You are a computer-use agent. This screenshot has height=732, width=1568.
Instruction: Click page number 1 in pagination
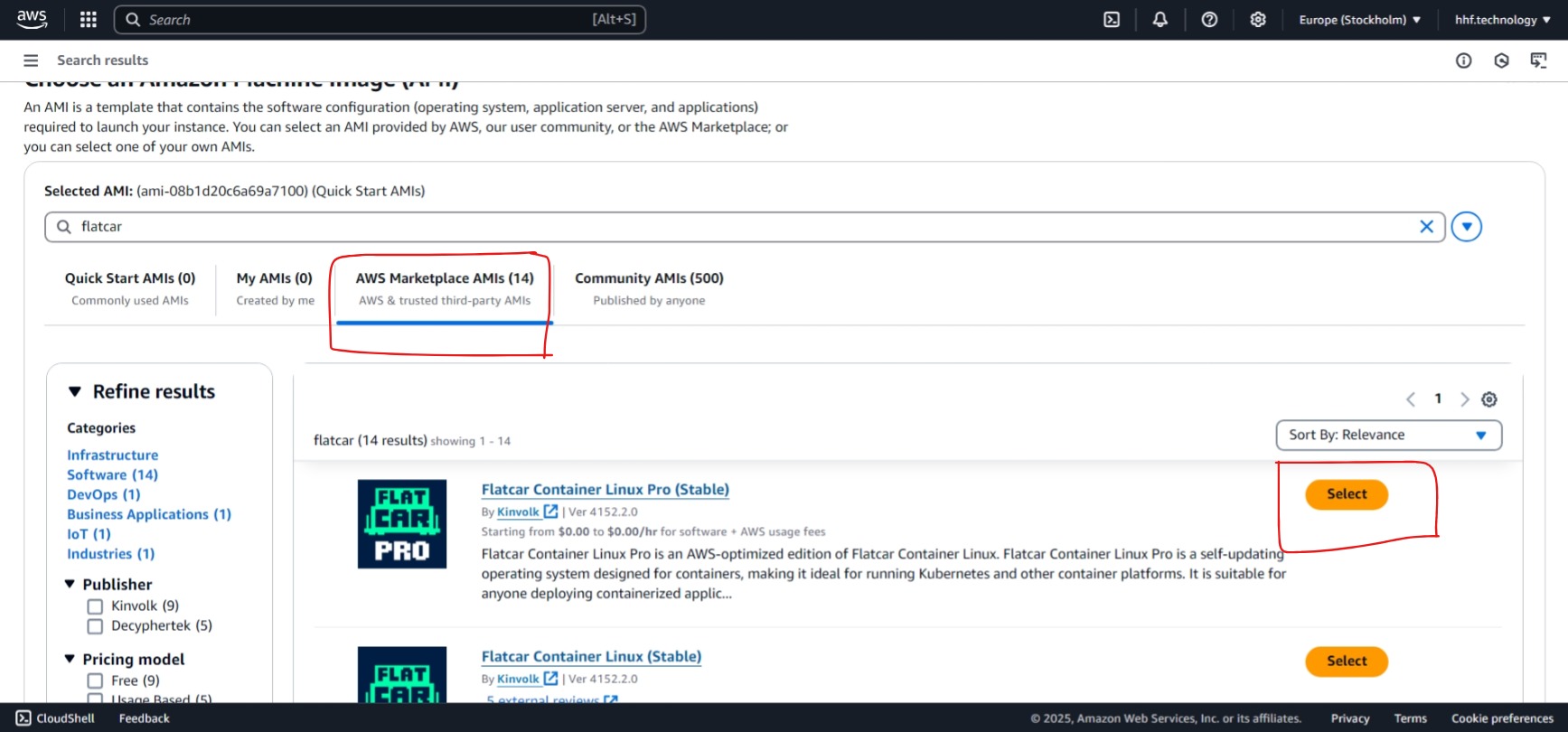(1438, 399)
